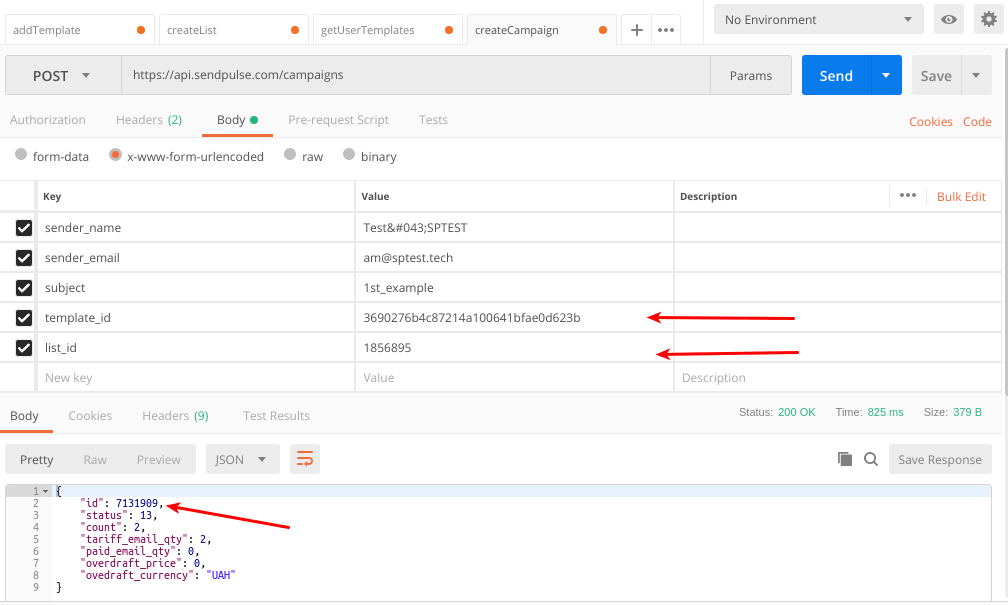This screenshot has width=1008, height=605.
Task: Toggle the wrap lines icon in response
Action: [305, 460]
